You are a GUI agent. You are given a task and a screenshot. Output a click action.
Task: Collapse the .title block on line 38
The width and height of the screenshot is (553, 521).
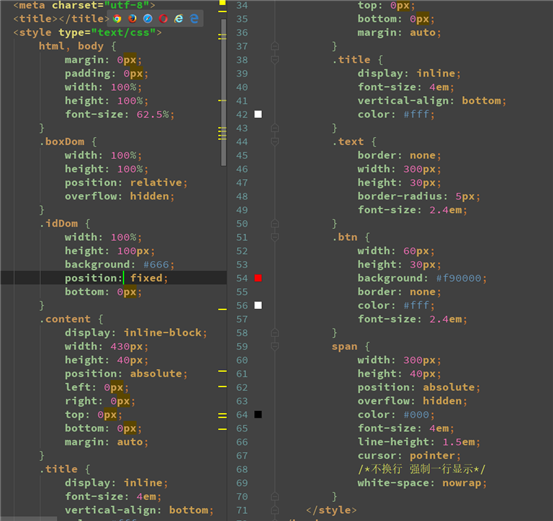275,60
